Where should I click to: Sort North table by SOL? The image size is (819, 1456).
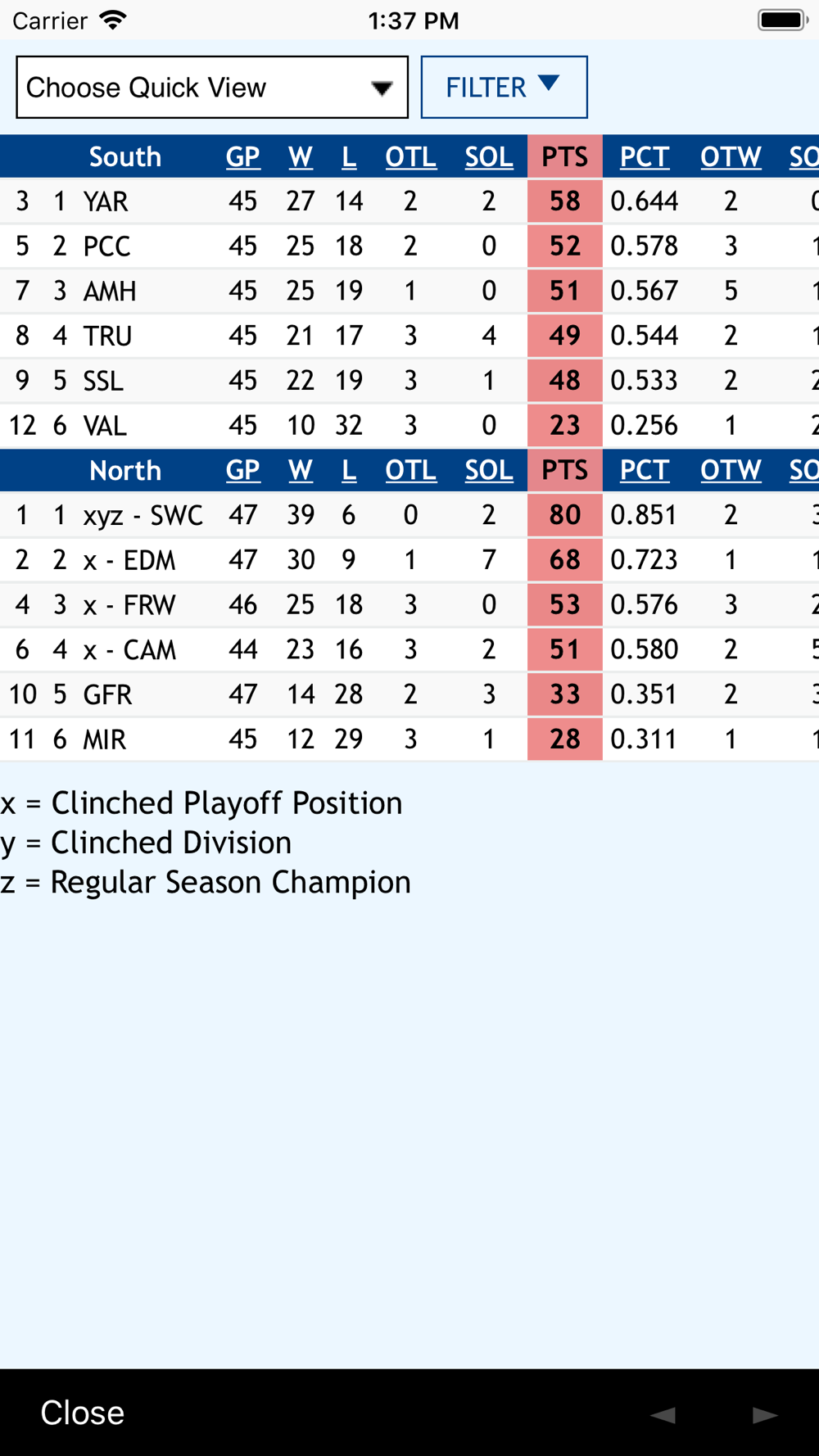tap(489, 471)
